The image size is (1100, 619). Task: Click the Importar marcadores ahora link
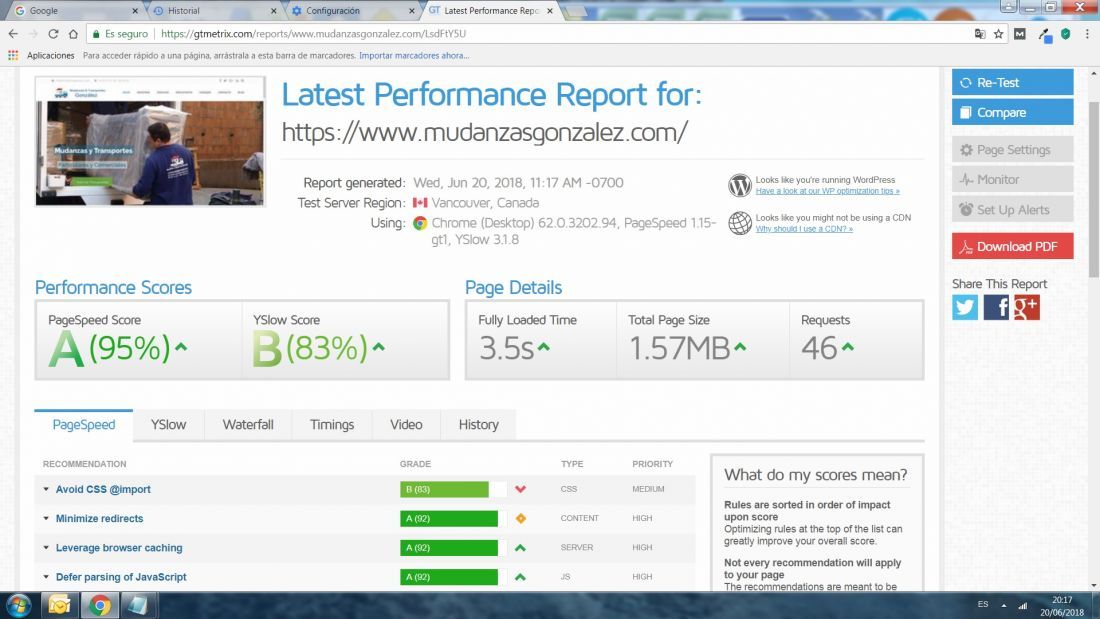pos(414,55)
